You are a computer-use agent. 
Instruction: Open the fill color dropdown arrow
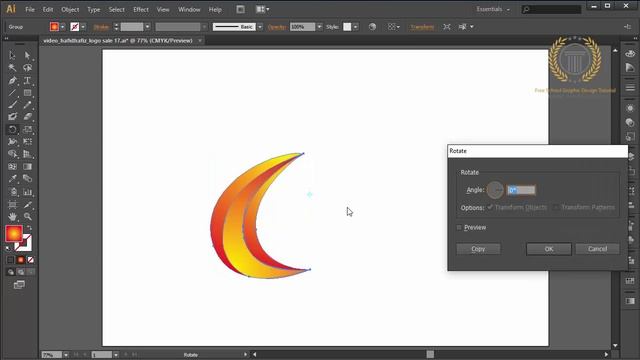tap(62, 27)
